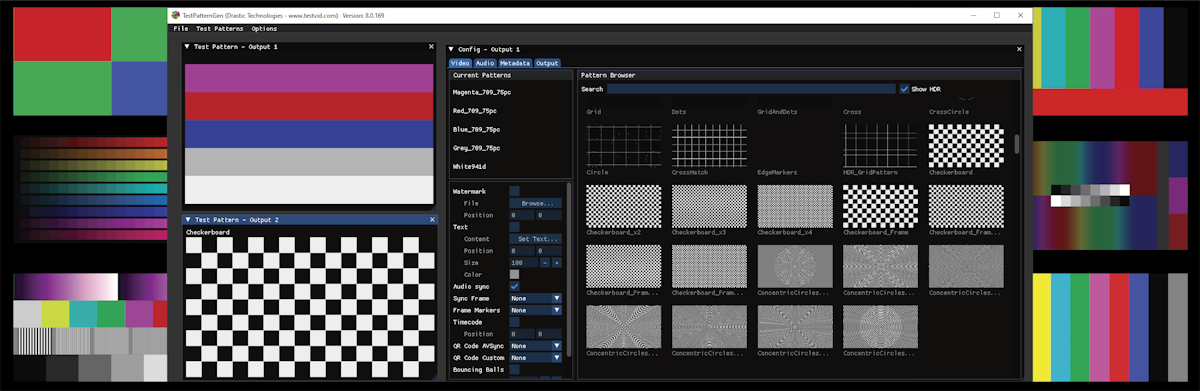1200x391 pixels.
Task: Click the TestPatternGen app icon in title bar
Action: pyautogui.click(x=176, y=15)
